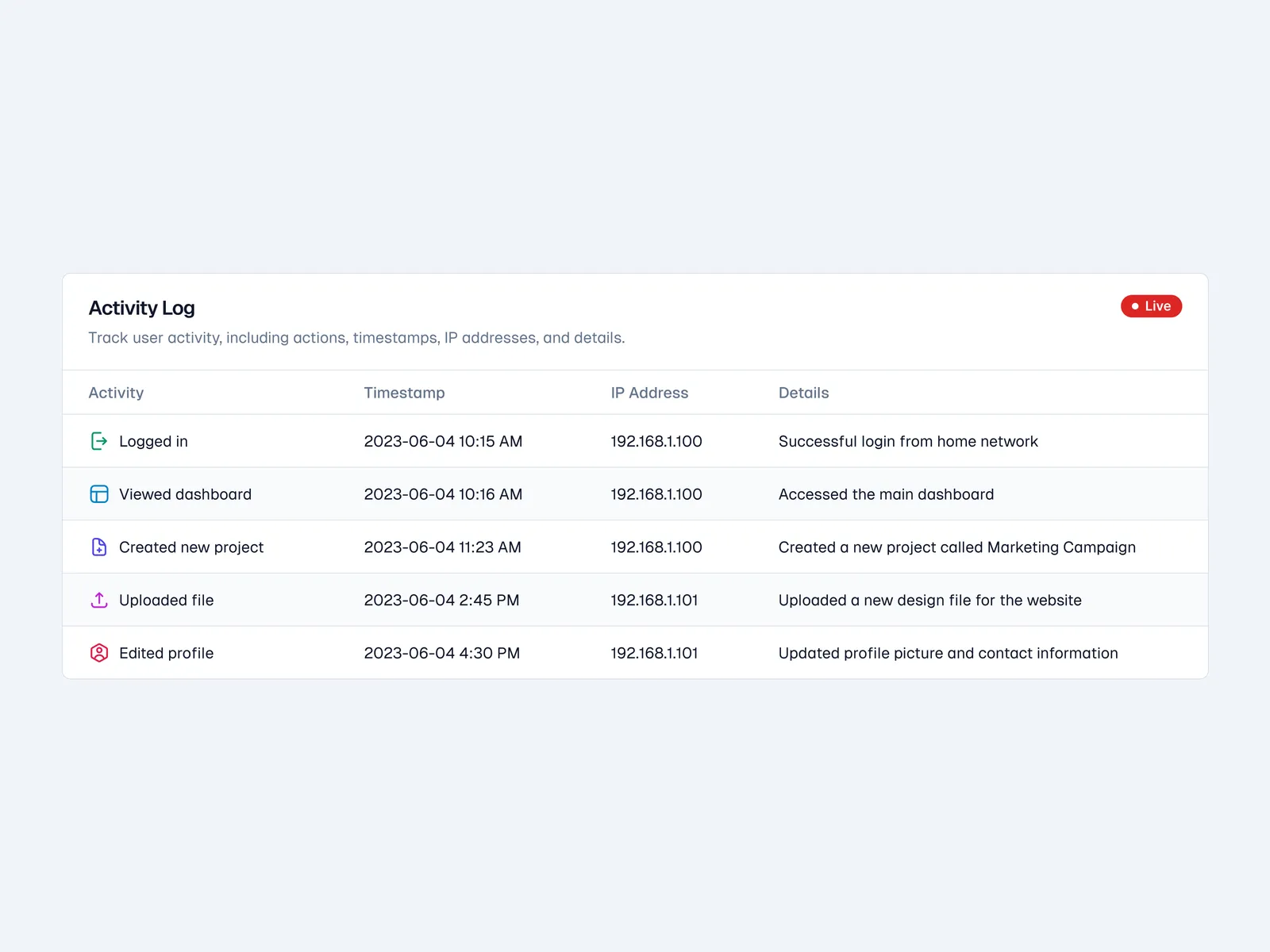The image size is (1270, 952).
Task: Select the Edited profile activity label
Action: (x=166, y=653)
